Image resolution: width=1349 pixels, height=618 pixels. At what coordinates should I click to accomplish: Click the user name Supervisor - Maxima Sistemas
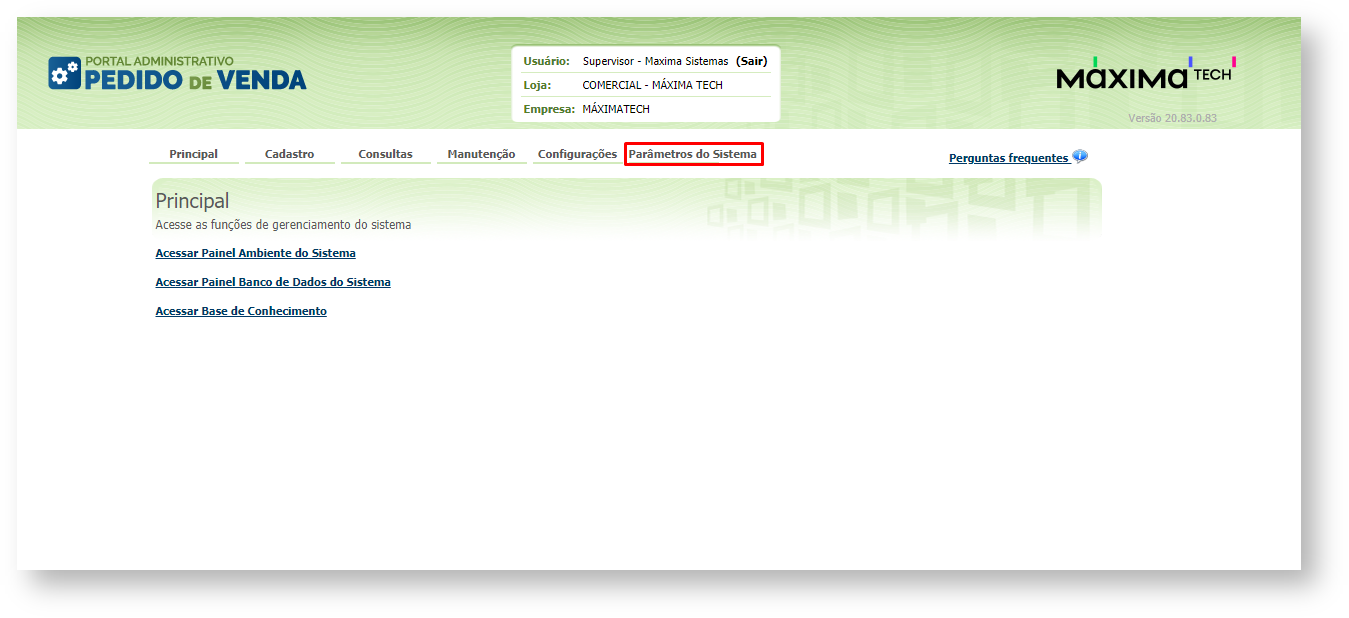coord(656,61)
